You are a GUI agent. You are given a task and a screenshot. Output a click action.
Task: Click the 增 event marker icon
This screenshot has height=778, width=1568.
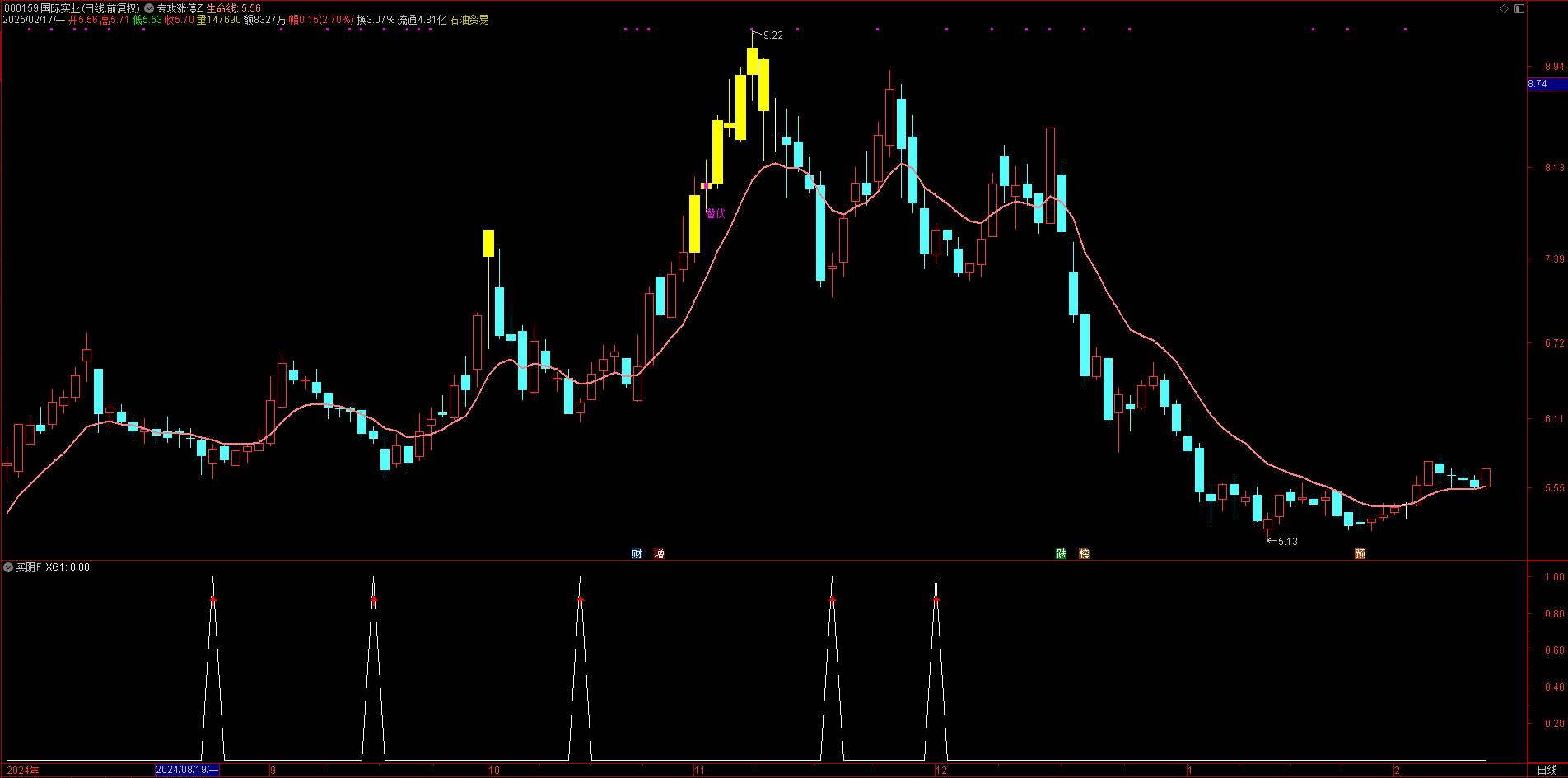pyautogui.click(x=660, y=554)
